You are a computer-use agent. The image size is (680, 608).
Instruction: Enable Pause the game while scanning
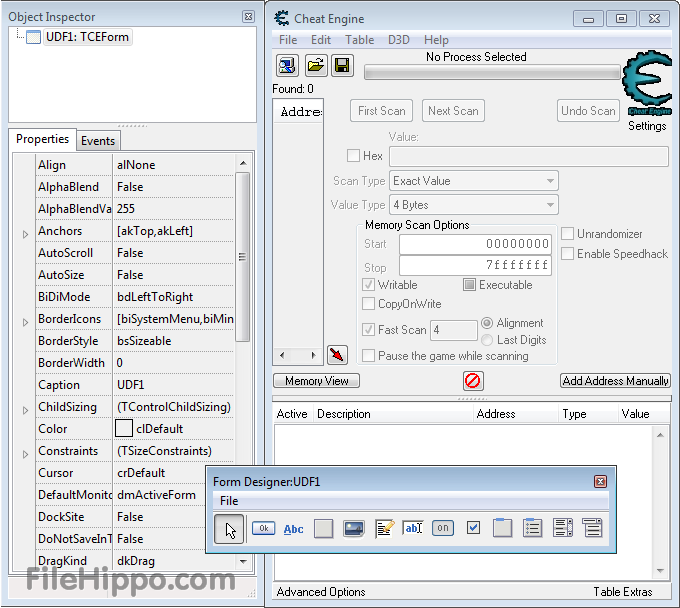369,356
